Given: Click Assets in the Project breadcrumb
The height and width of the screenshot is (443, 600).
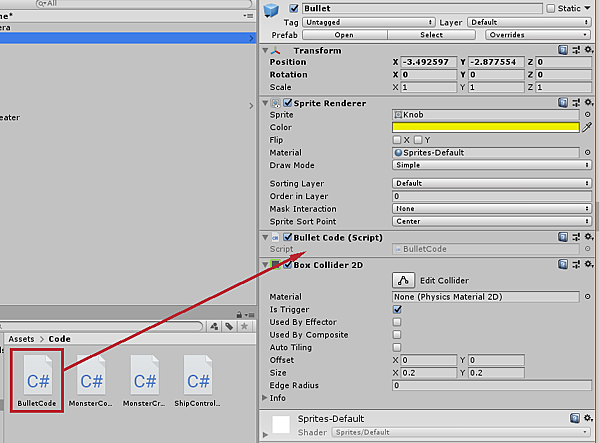Looking at the screenshot, I should (x=21, y=339).
